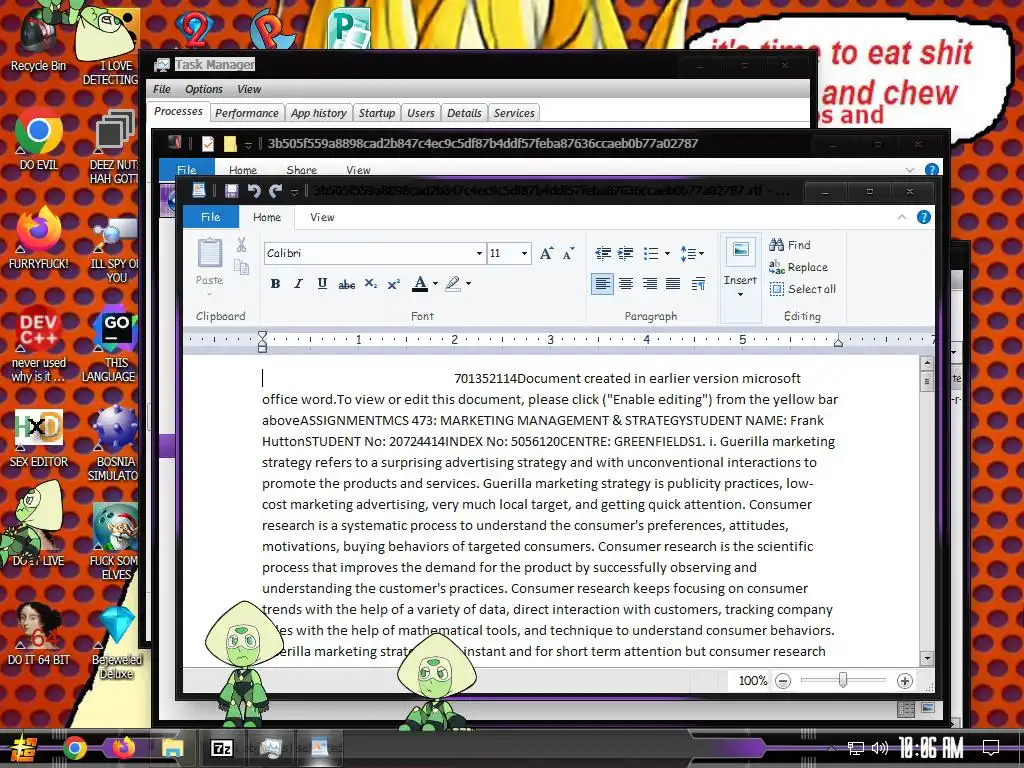
Task: Open the highlight color dropdown arrow
Action: (468, 283)
